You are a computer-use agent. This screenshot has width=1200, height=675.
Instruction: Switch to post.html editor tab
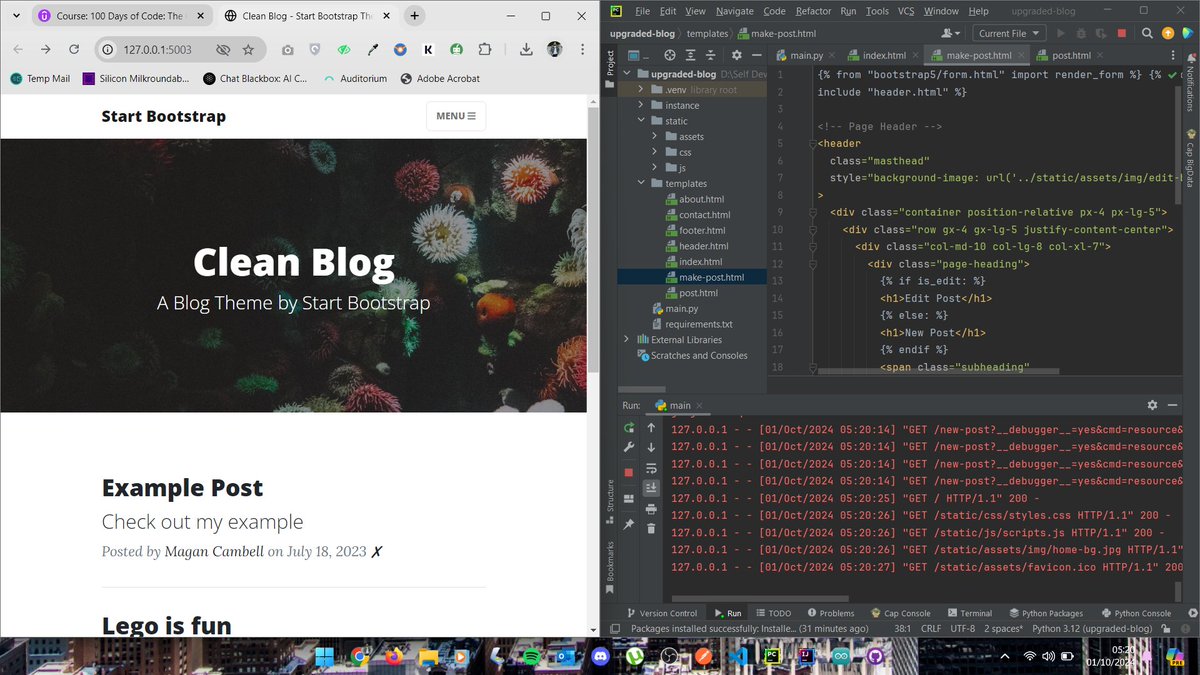click(x=1071, y=55)
